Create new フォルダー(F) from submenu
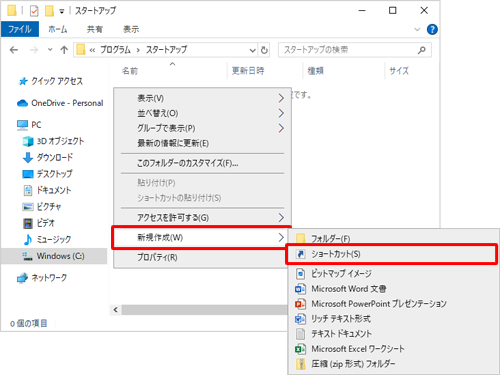This screenshot has width=500, height=375. [393, 238]
